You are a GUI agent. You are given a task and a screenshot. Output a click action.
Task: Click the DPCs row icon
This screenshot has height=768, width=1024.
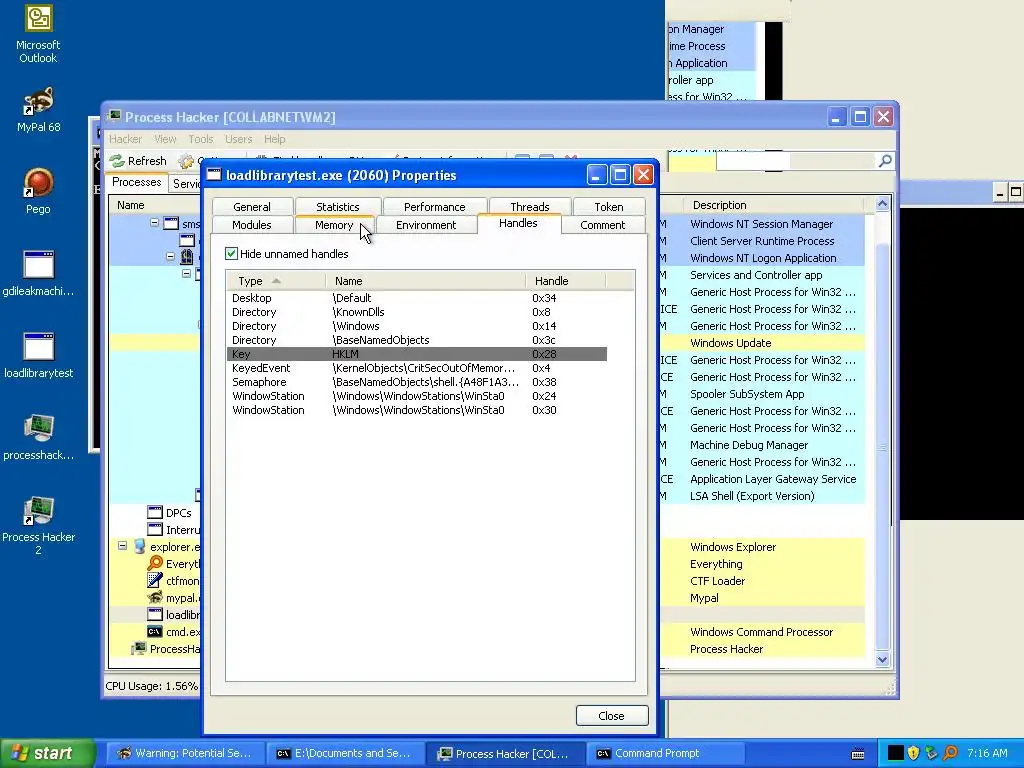tap(155, 513)
